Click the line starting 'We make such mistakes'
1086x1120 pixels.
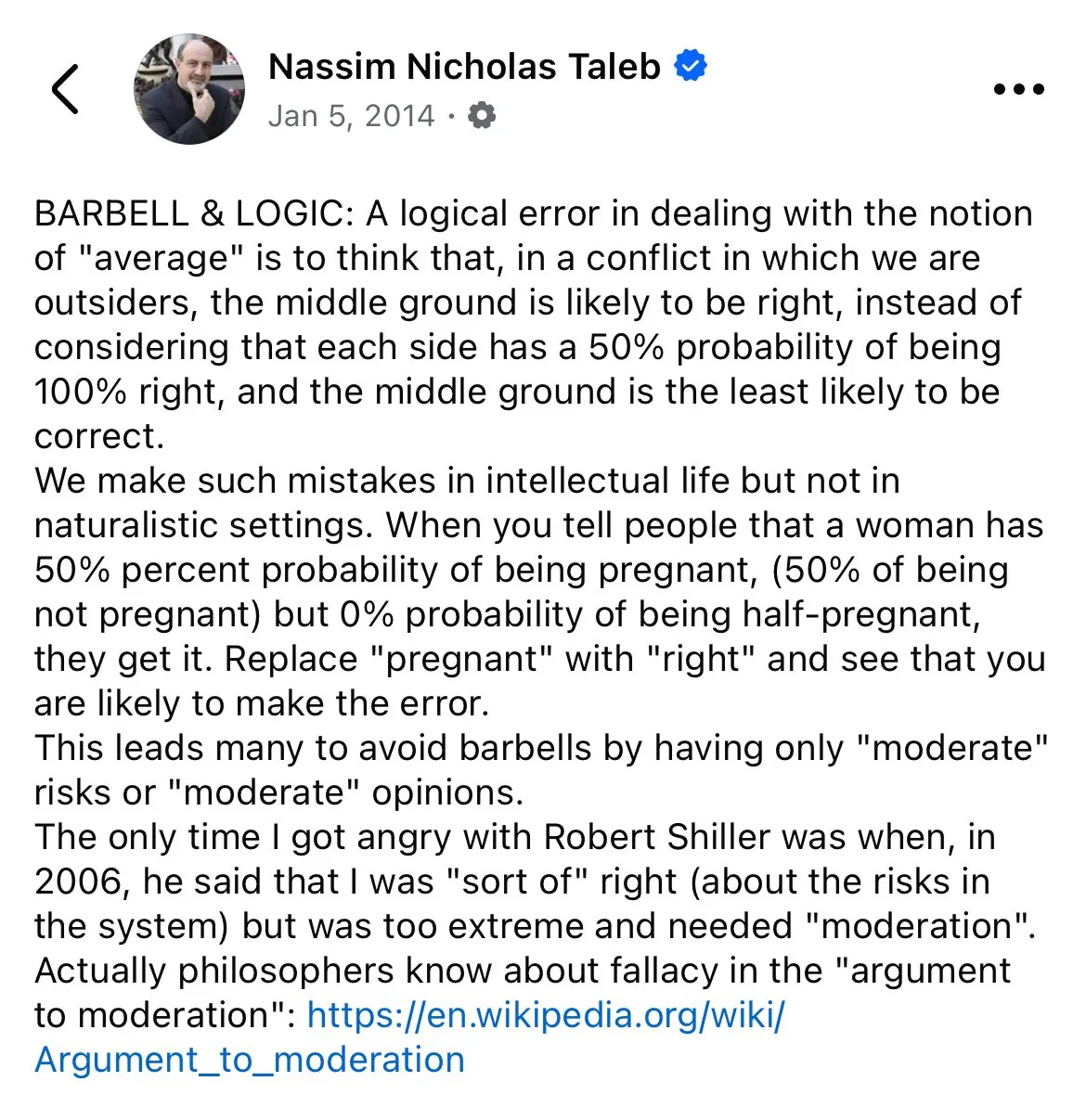point(467,481)
